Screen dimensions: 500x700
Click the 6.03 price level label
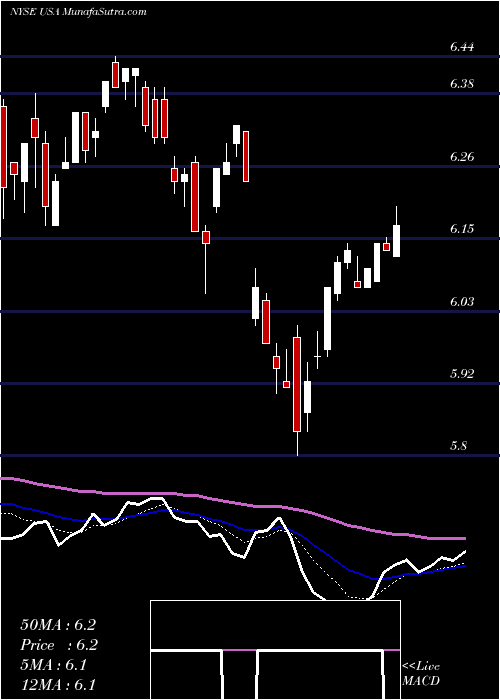462,302
